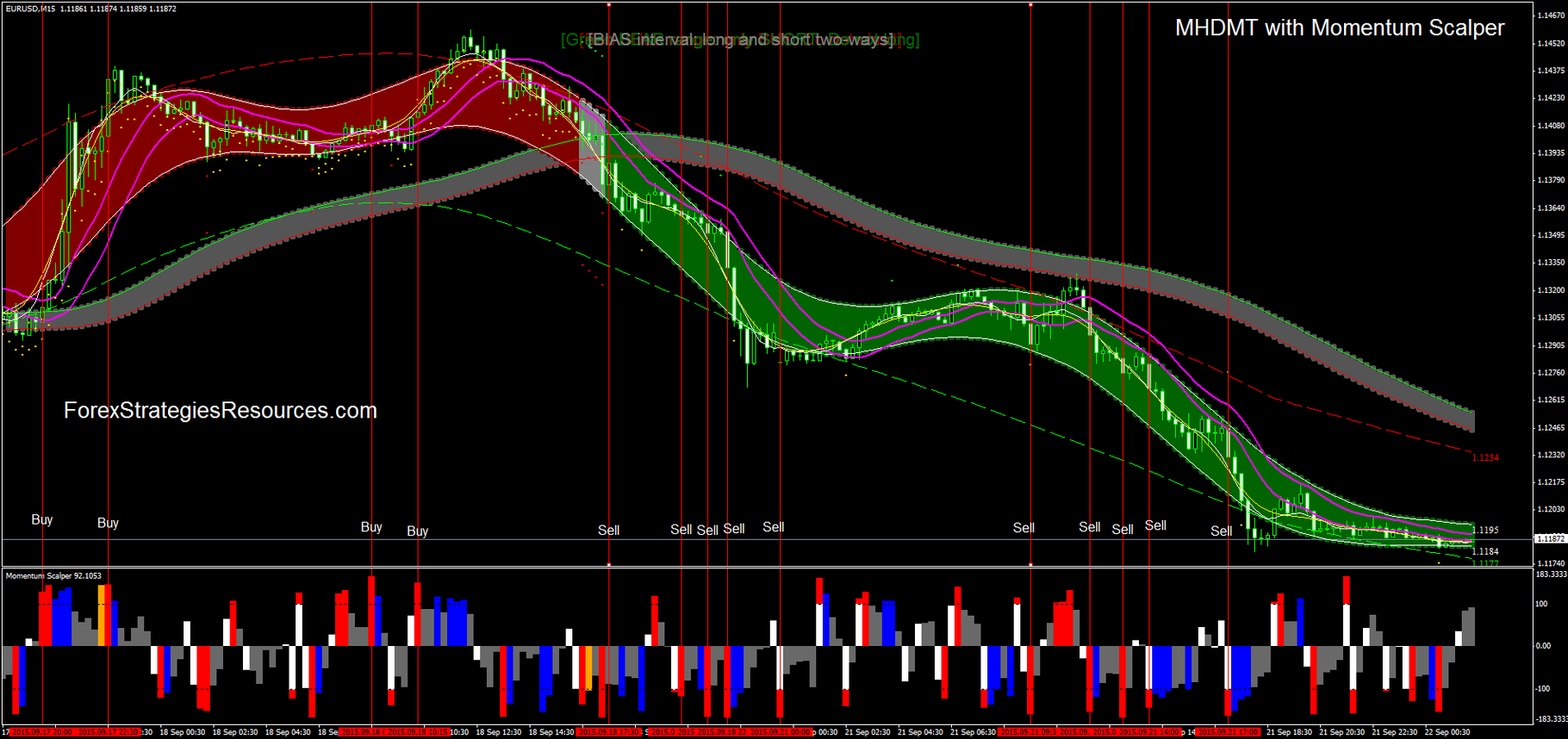Click the '21 Sep 04:30' time axis label

pos(920,732)
